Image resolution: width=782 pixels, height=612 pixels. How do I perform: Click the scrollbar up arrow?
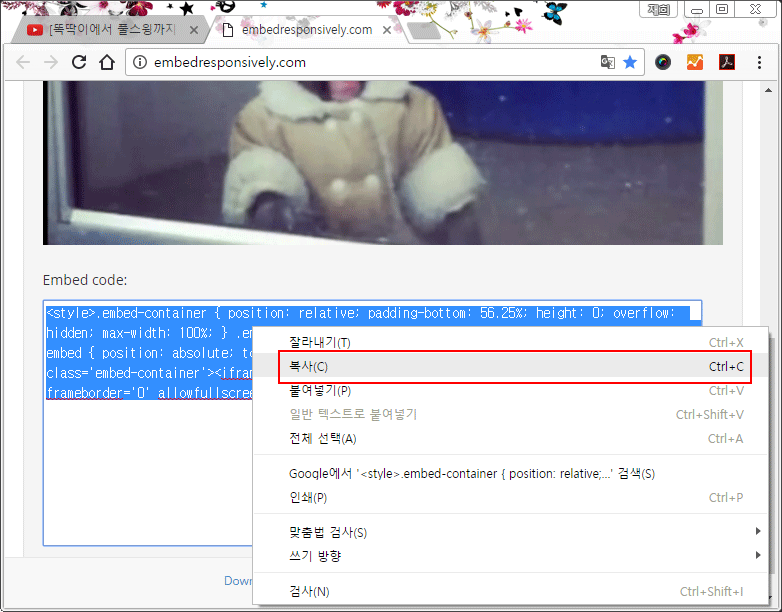[768, 90]
